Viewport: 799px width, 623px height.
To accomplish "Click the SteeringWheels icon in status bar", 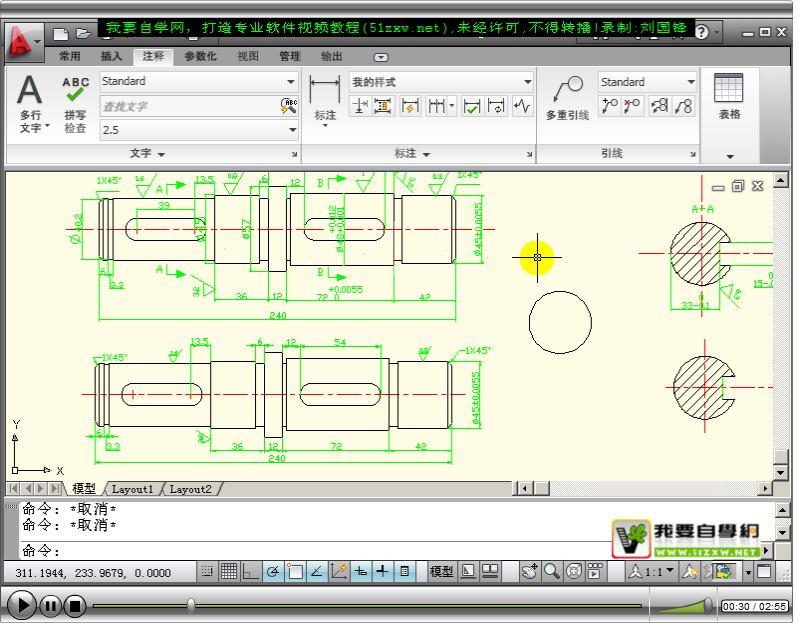I will pyautogui.click(x=574, y=572).
